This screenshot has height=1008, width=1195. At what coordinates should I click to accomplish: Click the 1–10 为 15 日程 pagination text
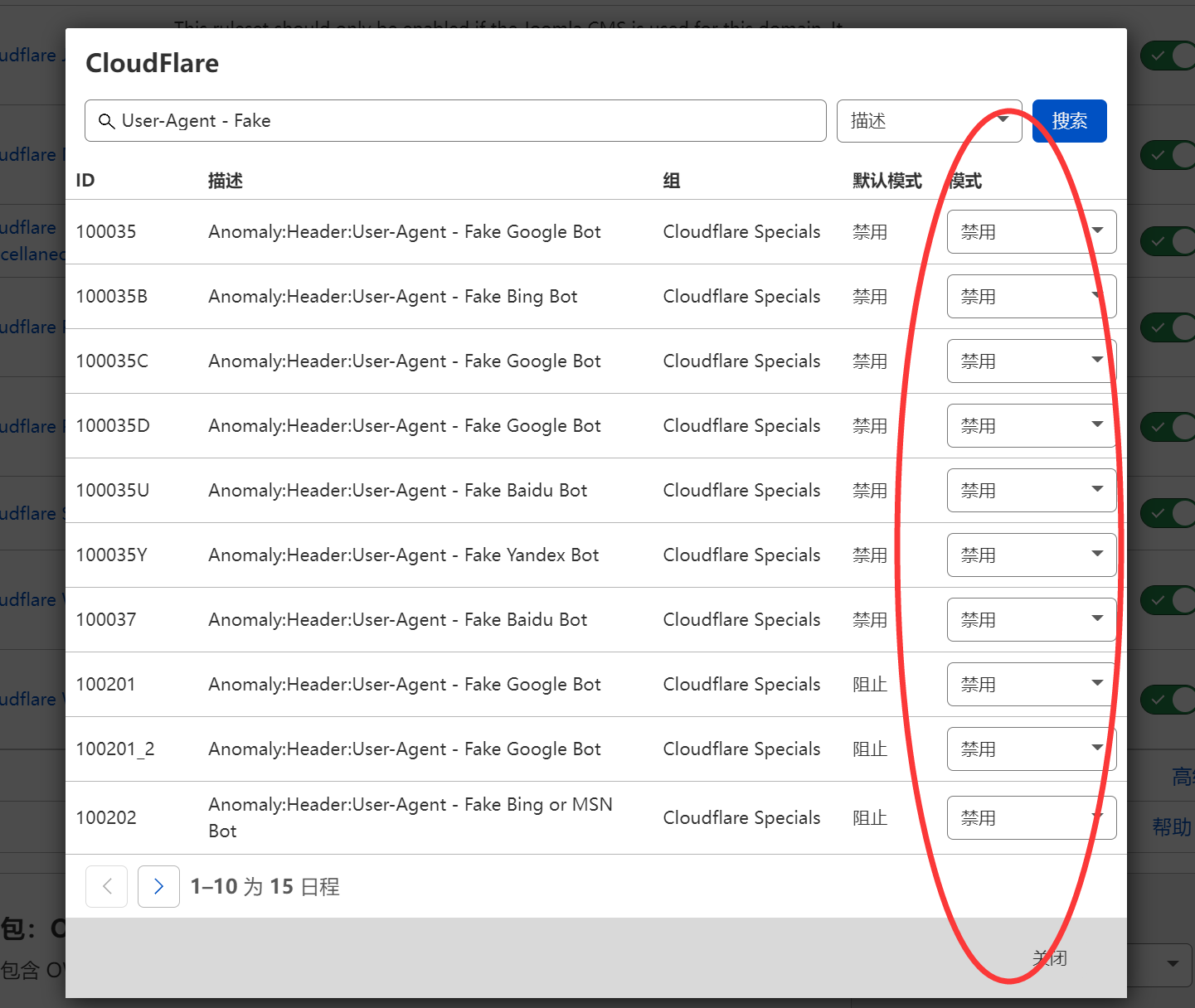(x=265, y=886)
